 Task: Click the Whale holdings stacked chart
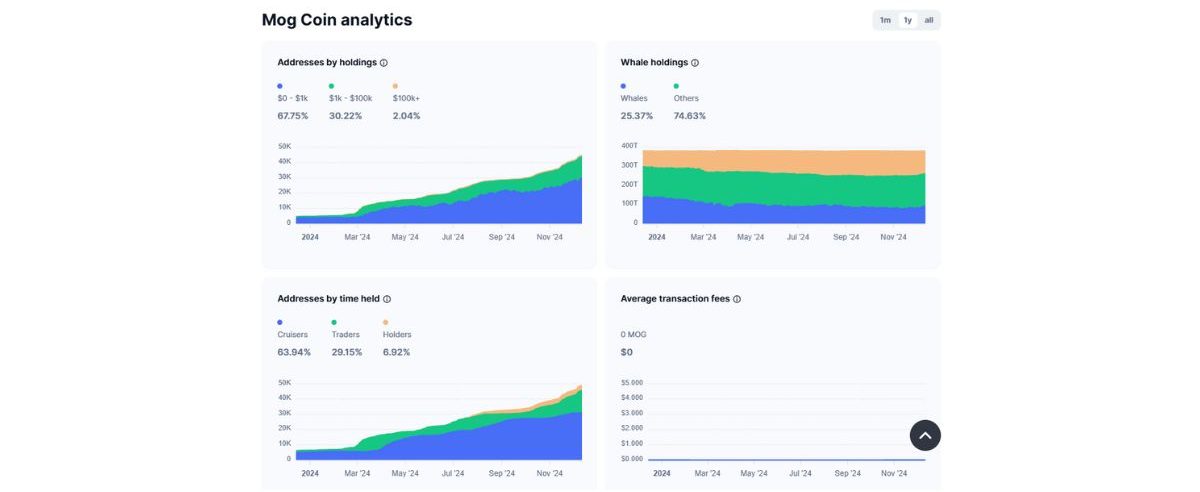tap(783, 187)
